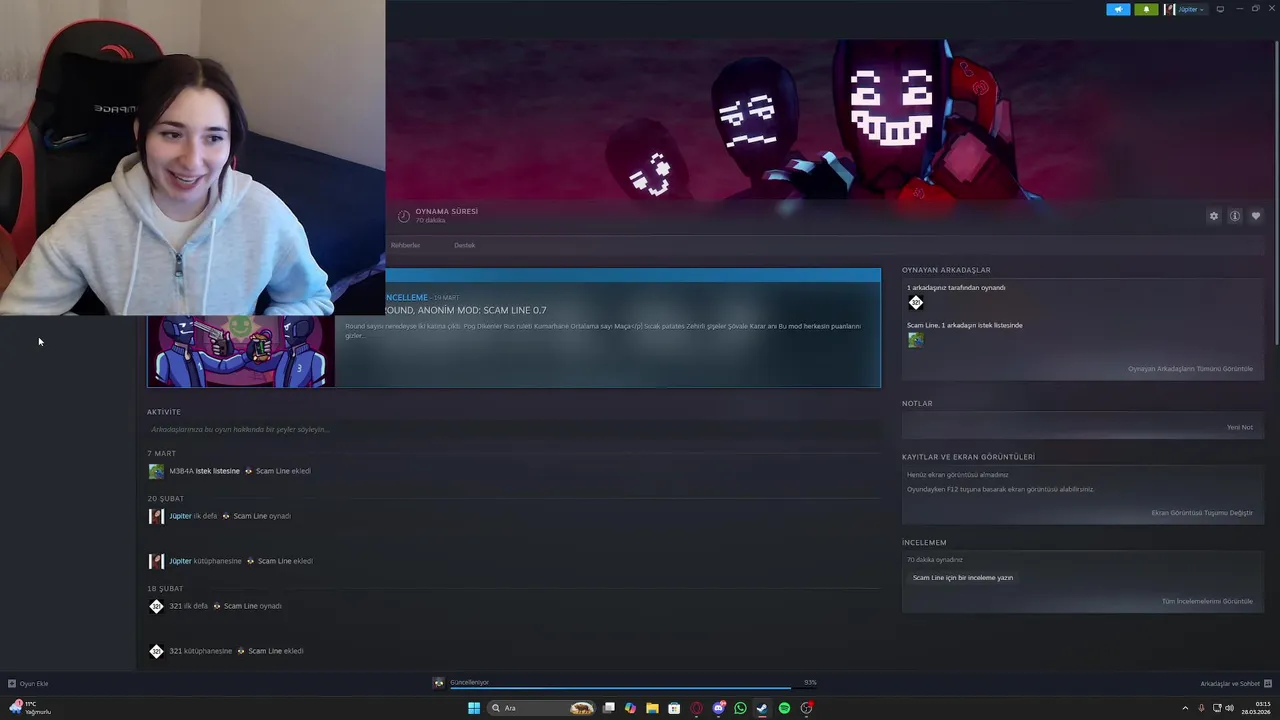Open M3B4A user name link

click(181, 471)
